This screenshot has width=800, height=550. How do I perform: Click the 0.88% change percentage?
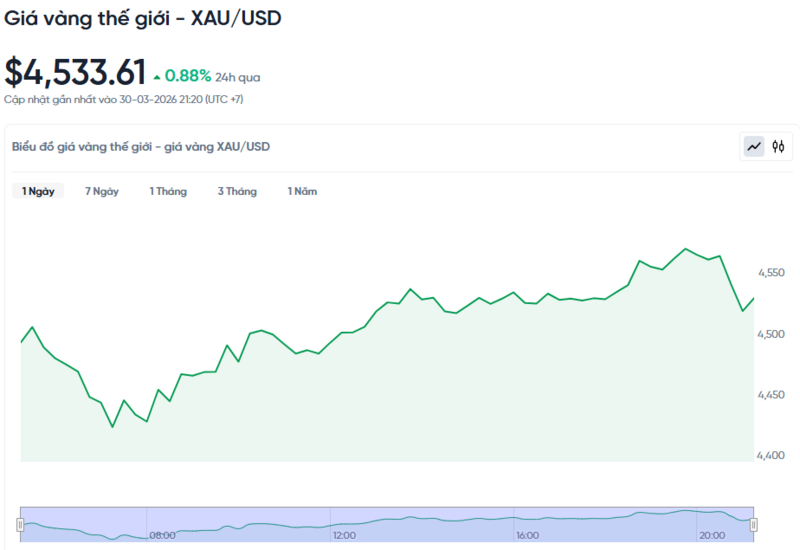coord(188,76)
